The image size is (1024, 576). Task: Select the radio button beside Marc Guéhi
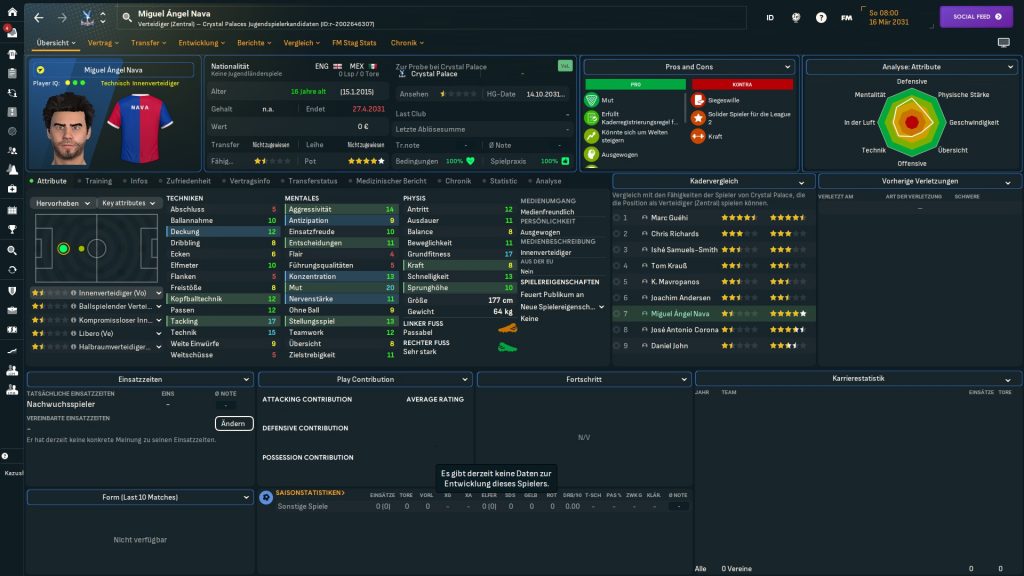point(617,217)
